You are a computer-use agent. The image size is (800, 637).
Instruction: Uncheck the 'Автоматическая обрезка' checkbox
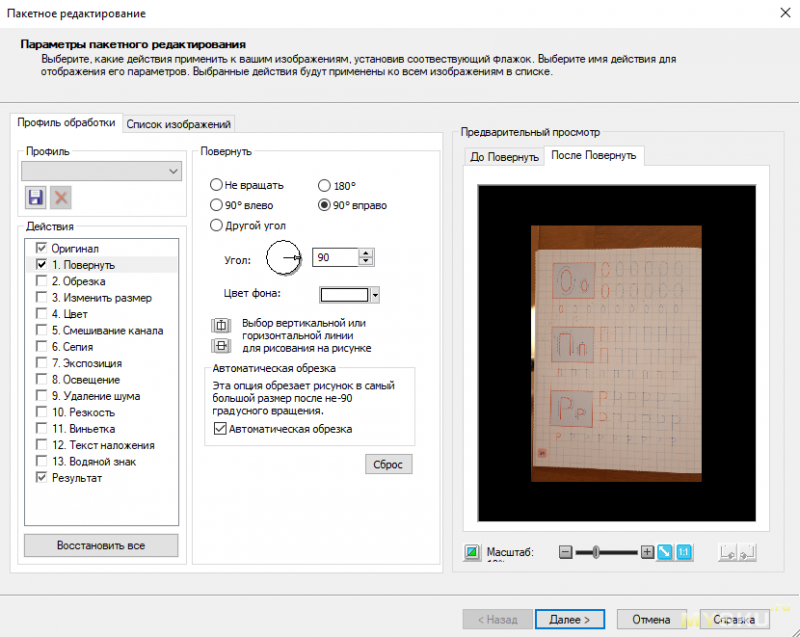point(221,429)
